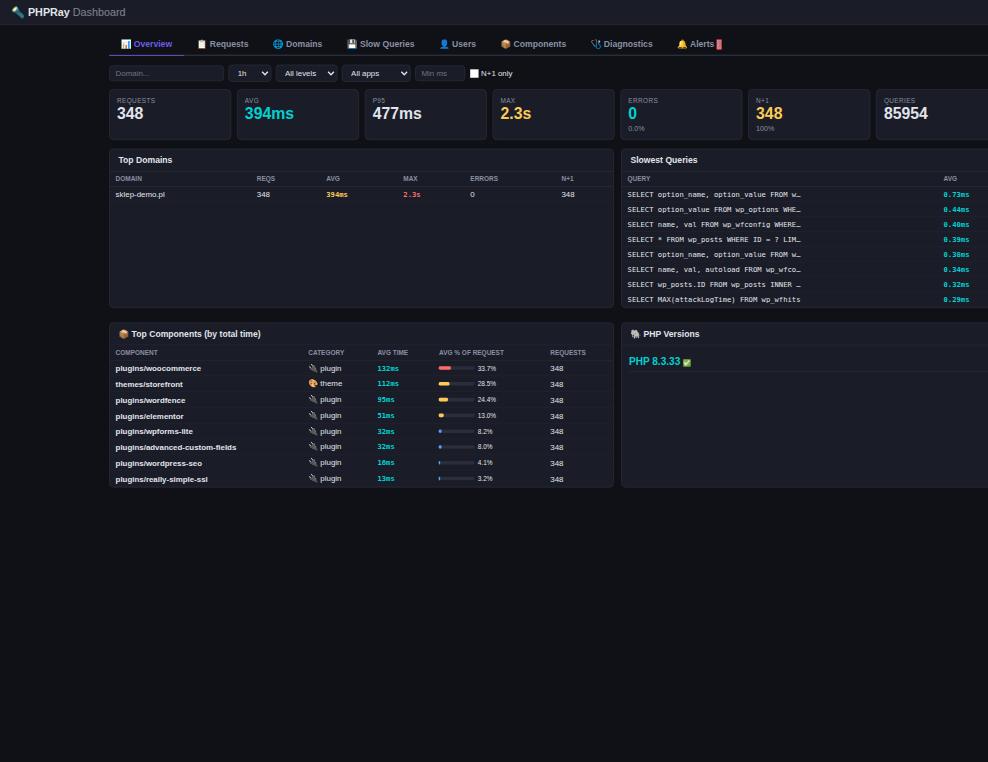Click the wordfence 24.4% progress bar
This screenshot has height=762, width=988.
tap(456, 400)
